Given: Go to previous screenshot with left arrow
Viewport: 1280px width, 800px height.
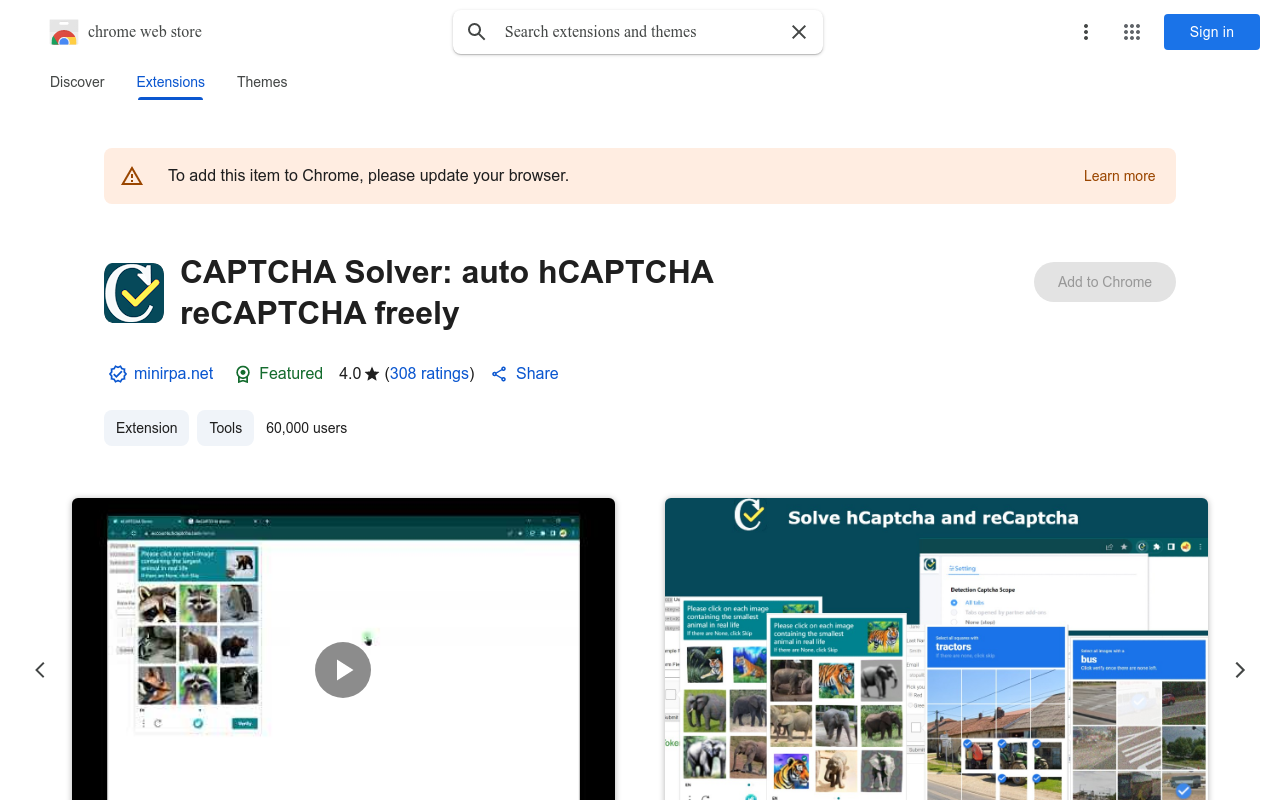Looking at the screenshot, I should (40, 670).
